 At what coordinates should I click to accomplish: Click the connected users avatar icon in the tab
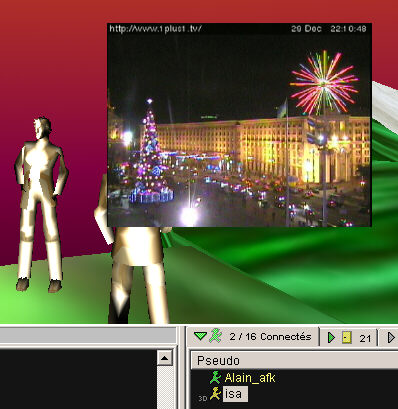pos(216,336)
